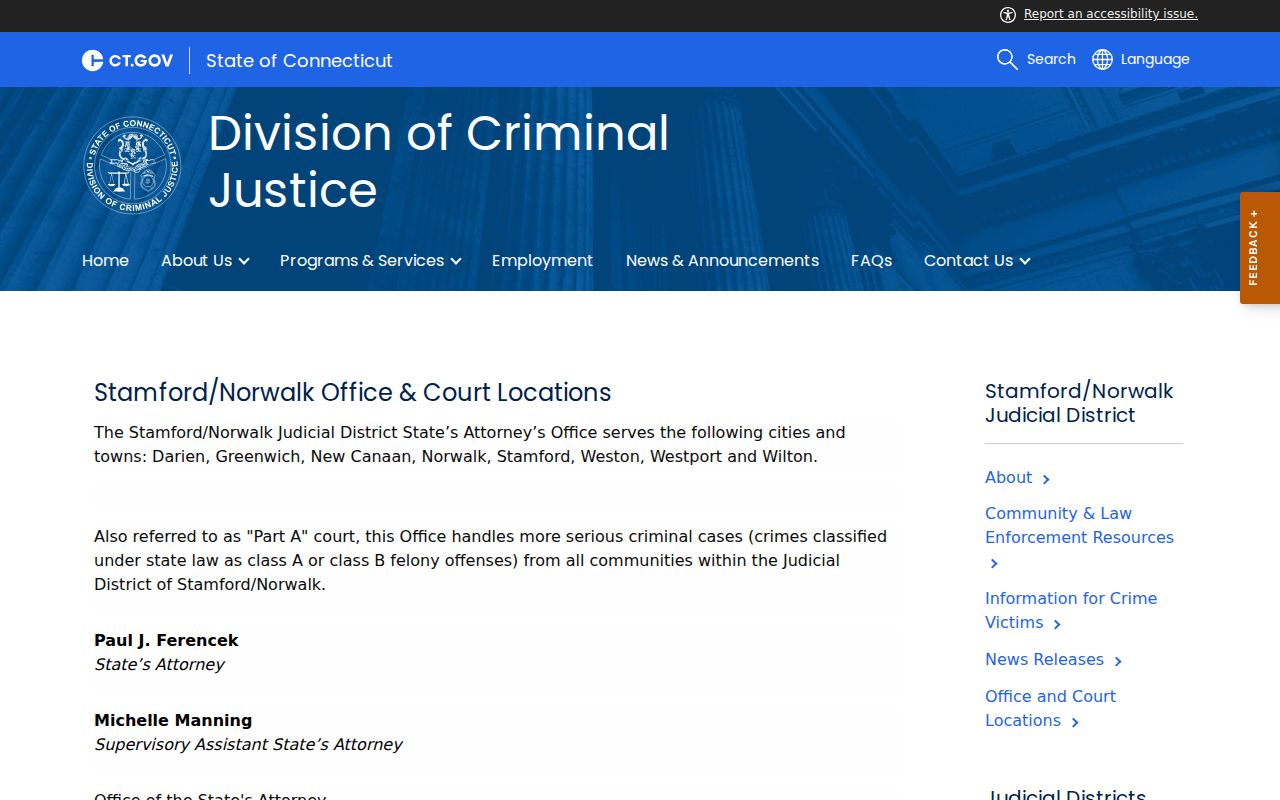The height and width of the screenshot is (800, 1280).
Task: Click the Supervisory Assistant State's Attorney title
Action: pos(248,744)
